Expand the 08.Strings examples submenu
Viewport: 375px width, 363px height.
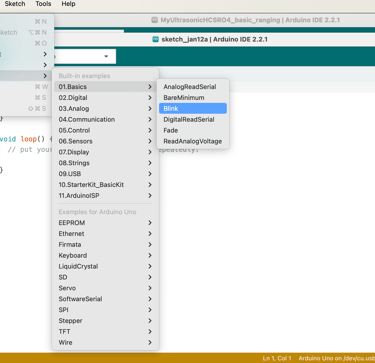tap(105, 163)
